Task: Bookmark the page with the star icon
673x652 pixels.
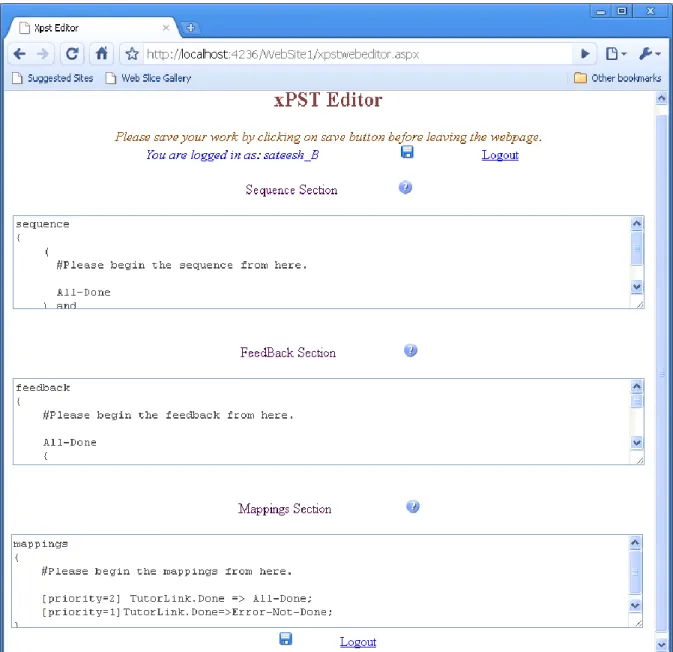Action: pos(132,54)
